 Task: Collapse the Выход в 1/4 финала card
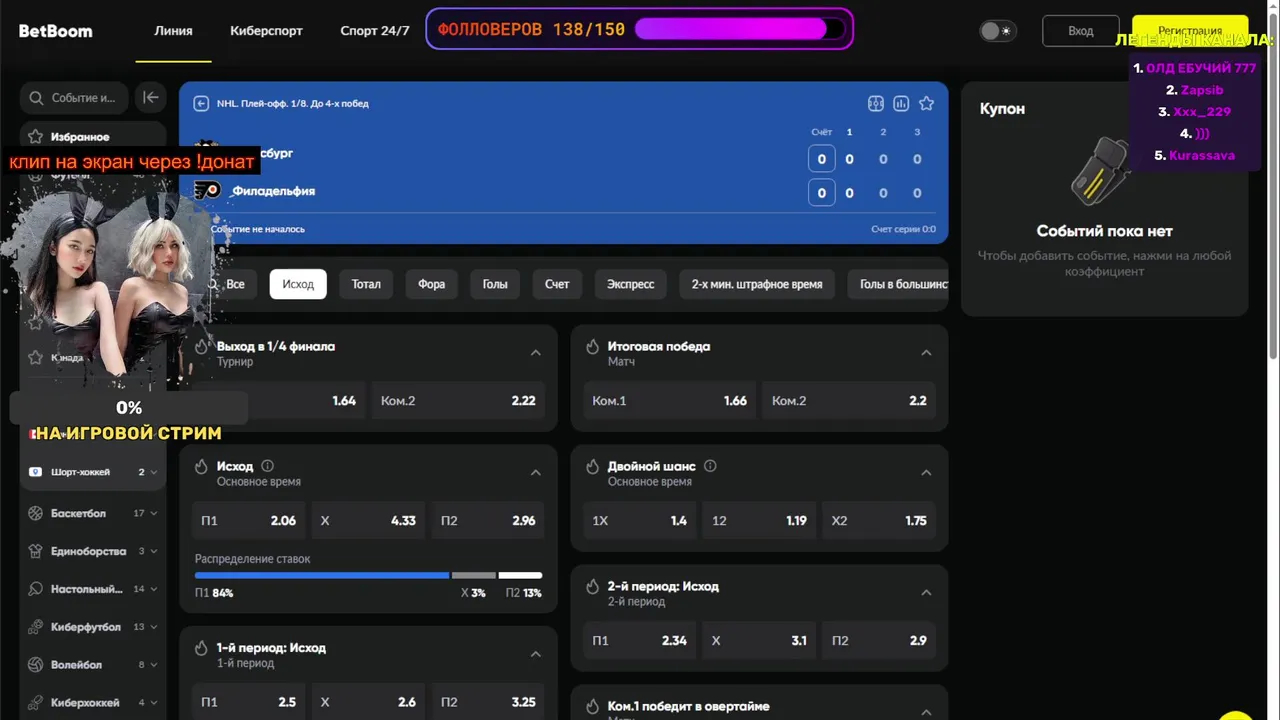[535, 353]
